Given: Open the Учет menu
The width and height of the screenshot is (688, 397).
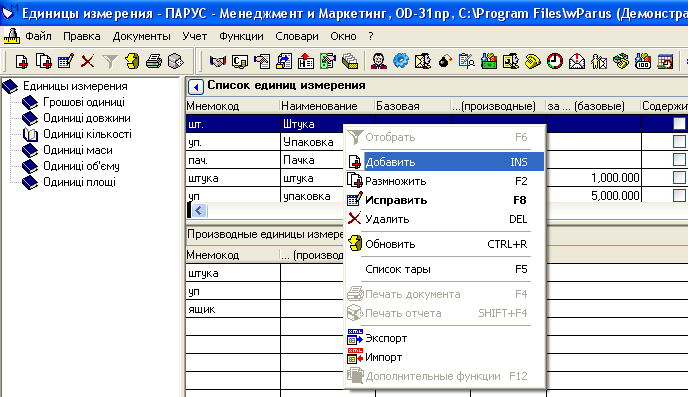Looking at the screenshot, I should (x=194, y=36).
